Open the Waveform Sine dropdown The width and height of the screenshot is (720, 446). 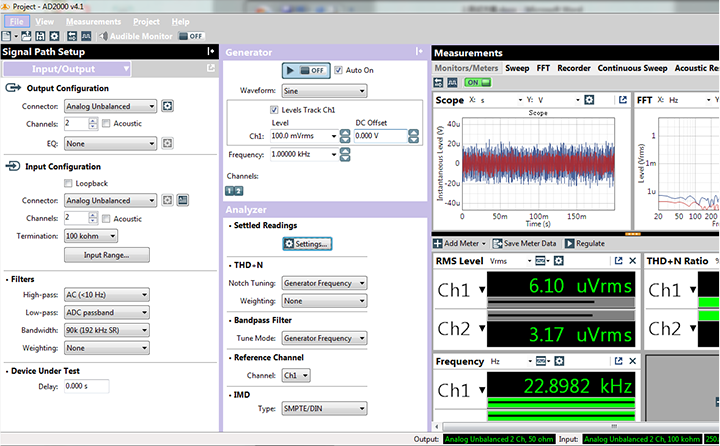(x=325, y=91)
